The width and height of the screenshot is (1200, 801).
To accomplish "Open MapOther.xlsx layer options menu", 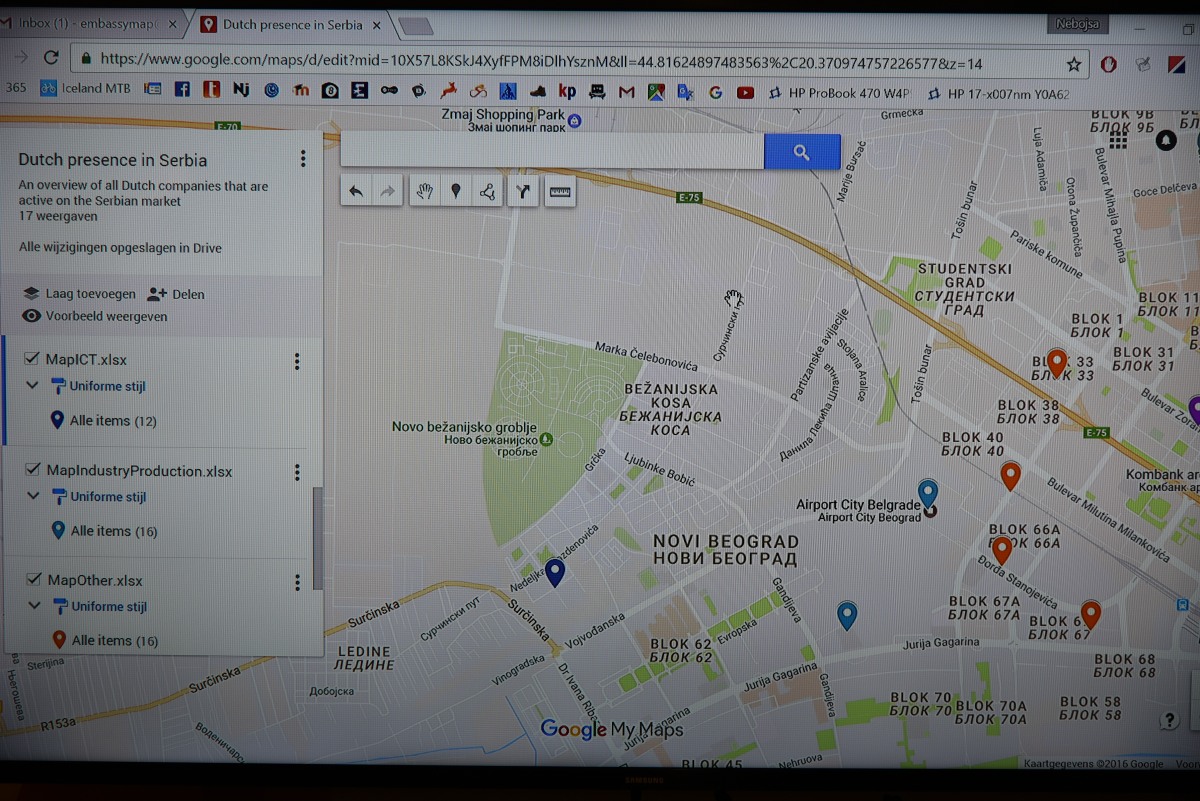I will coord(298,582).
